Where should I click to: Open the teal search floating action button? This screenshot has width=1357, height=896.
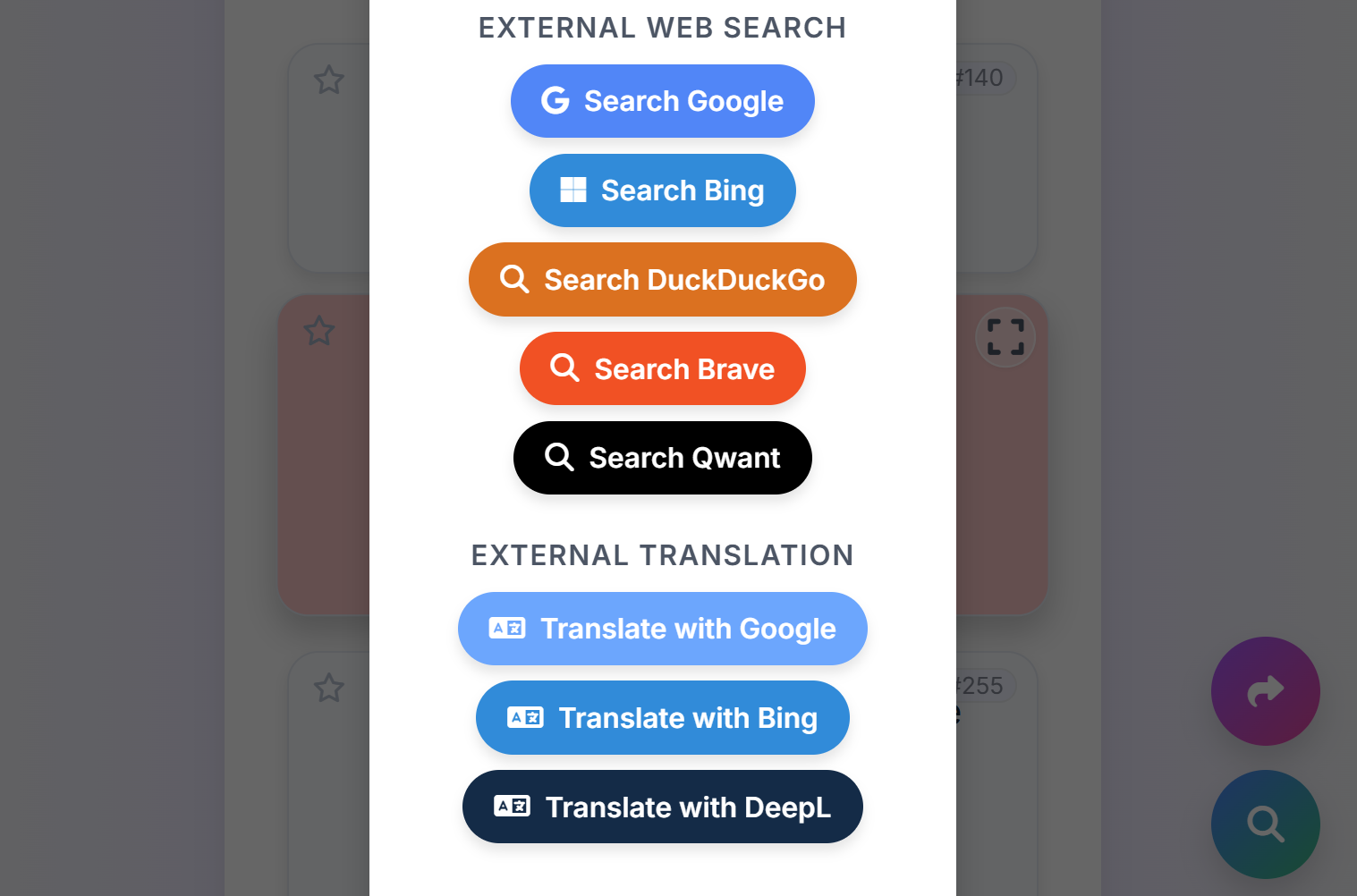point(1265,824)
